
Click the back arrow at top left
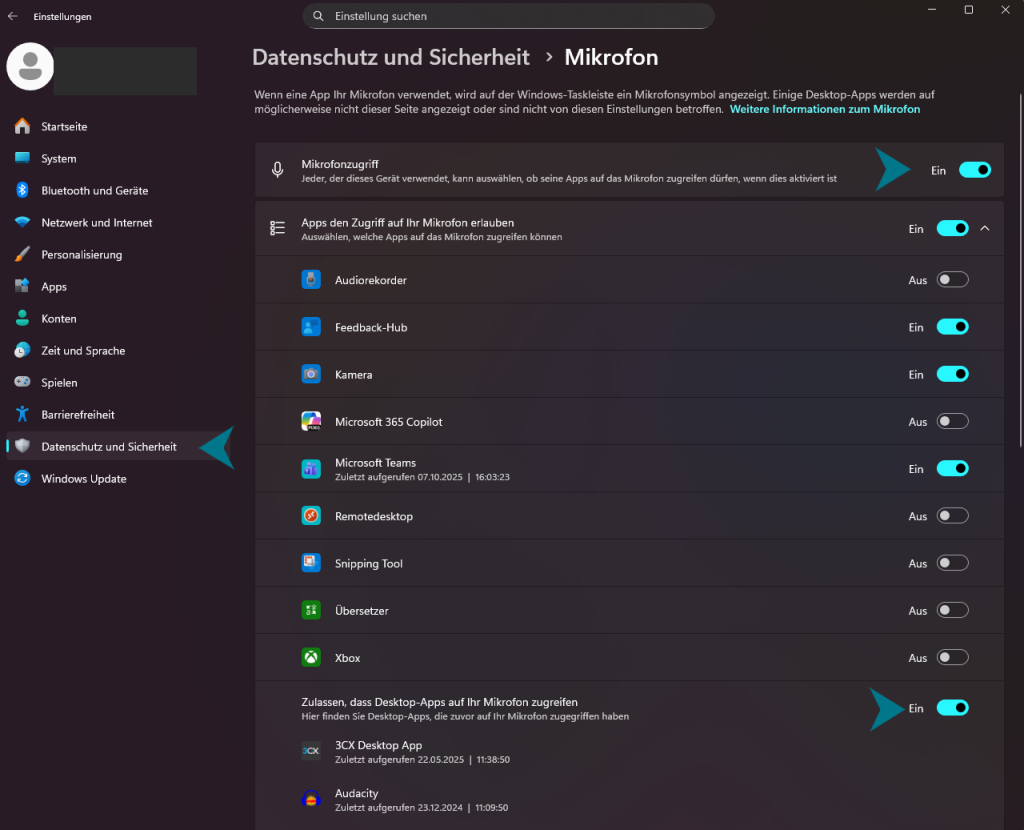[x=14, y=16]
